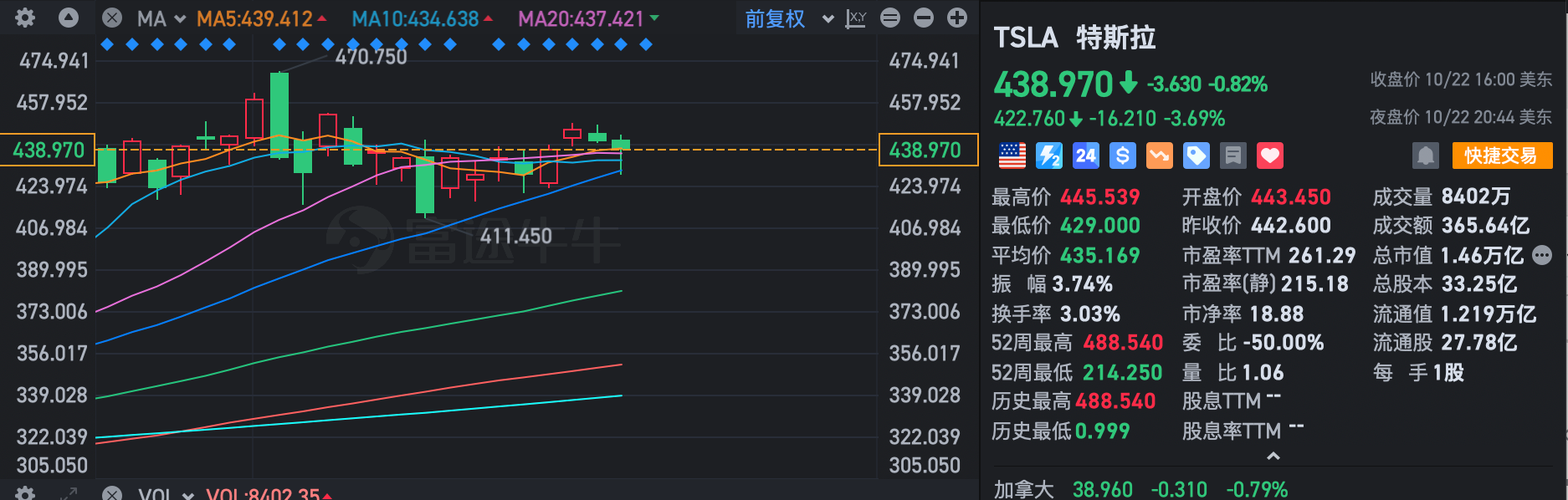Click the equals-sign reset zoom icon
The height and width of the screenshot is (500, 1568).
[x=890, y=18]
